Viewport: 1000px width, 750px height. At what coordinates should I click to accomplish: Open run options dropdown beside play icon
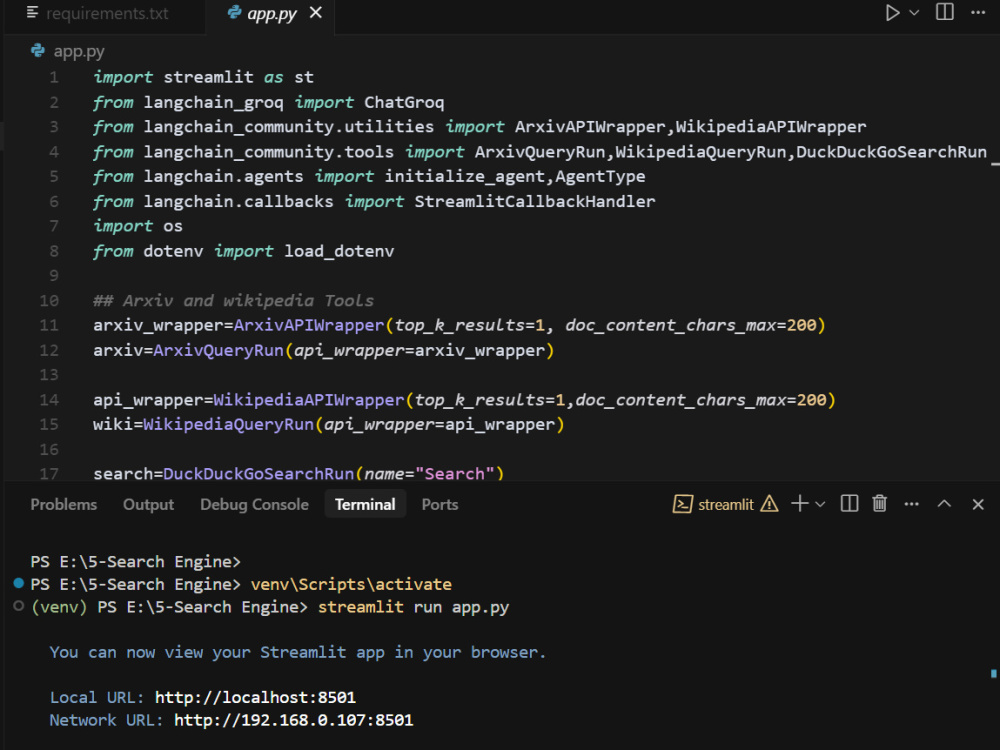(914, 13)
